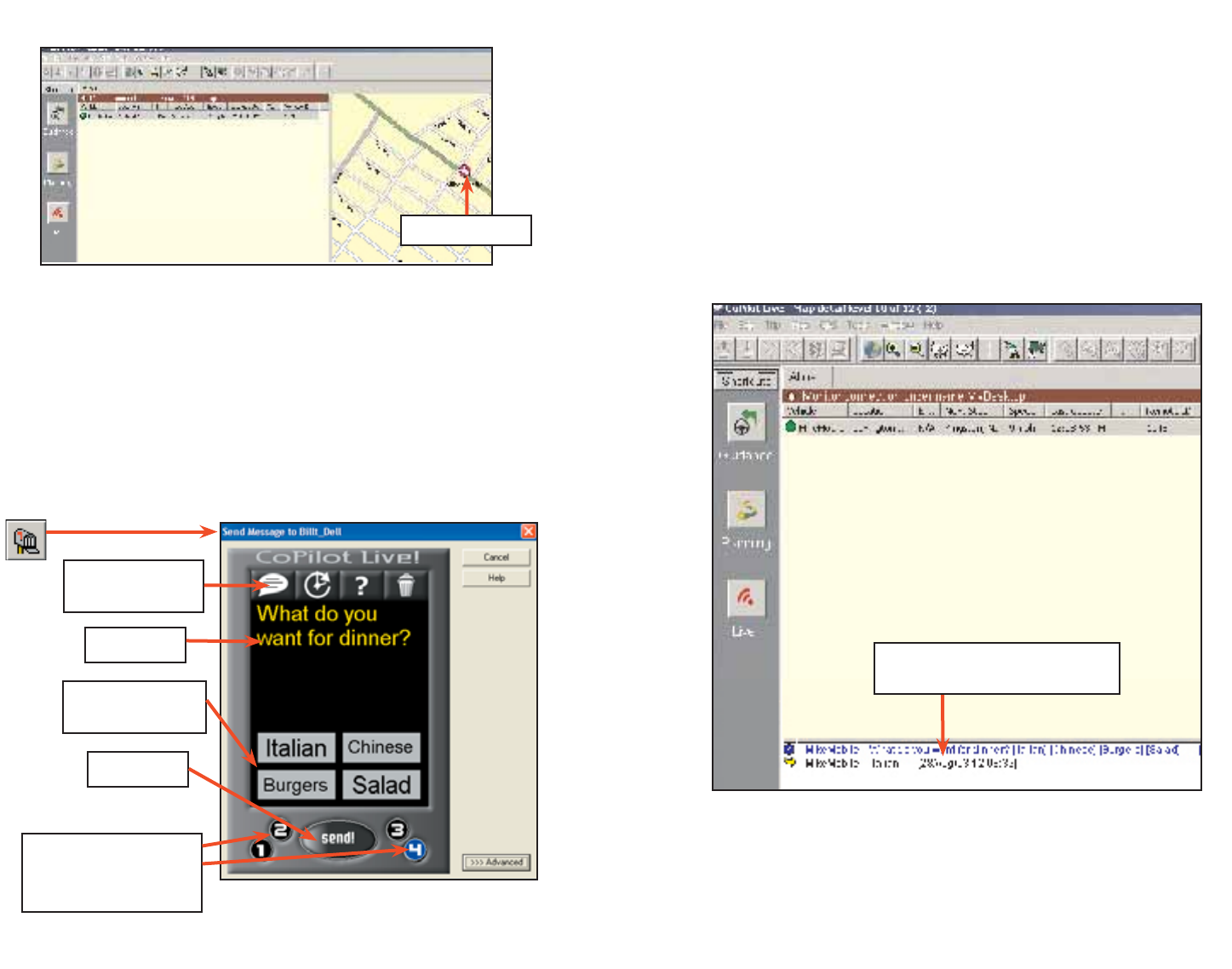Viewport: 1232px width, 969px height.
Task: Select response count number 2
Action: [x=280, y=829]
